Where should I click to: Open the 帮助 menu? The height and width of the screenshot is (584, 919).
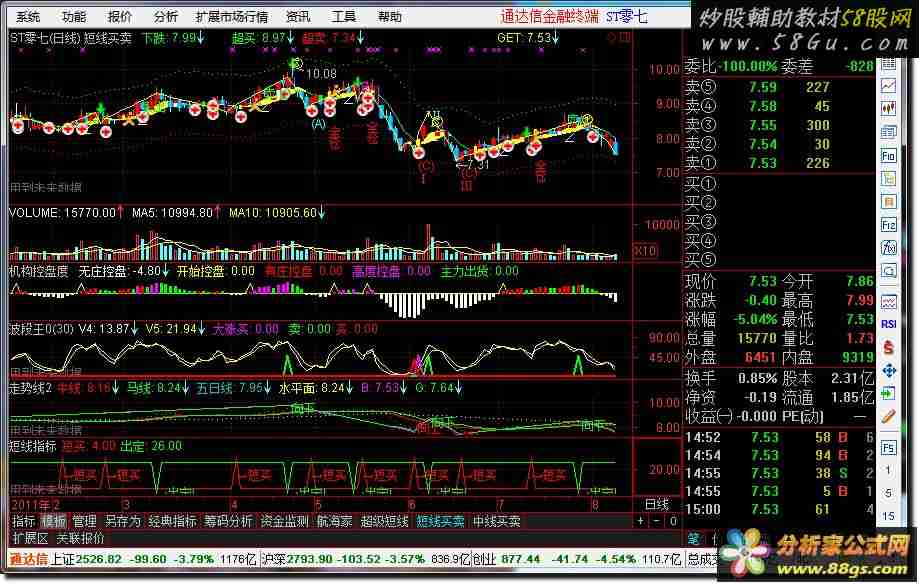coord(389,16)
